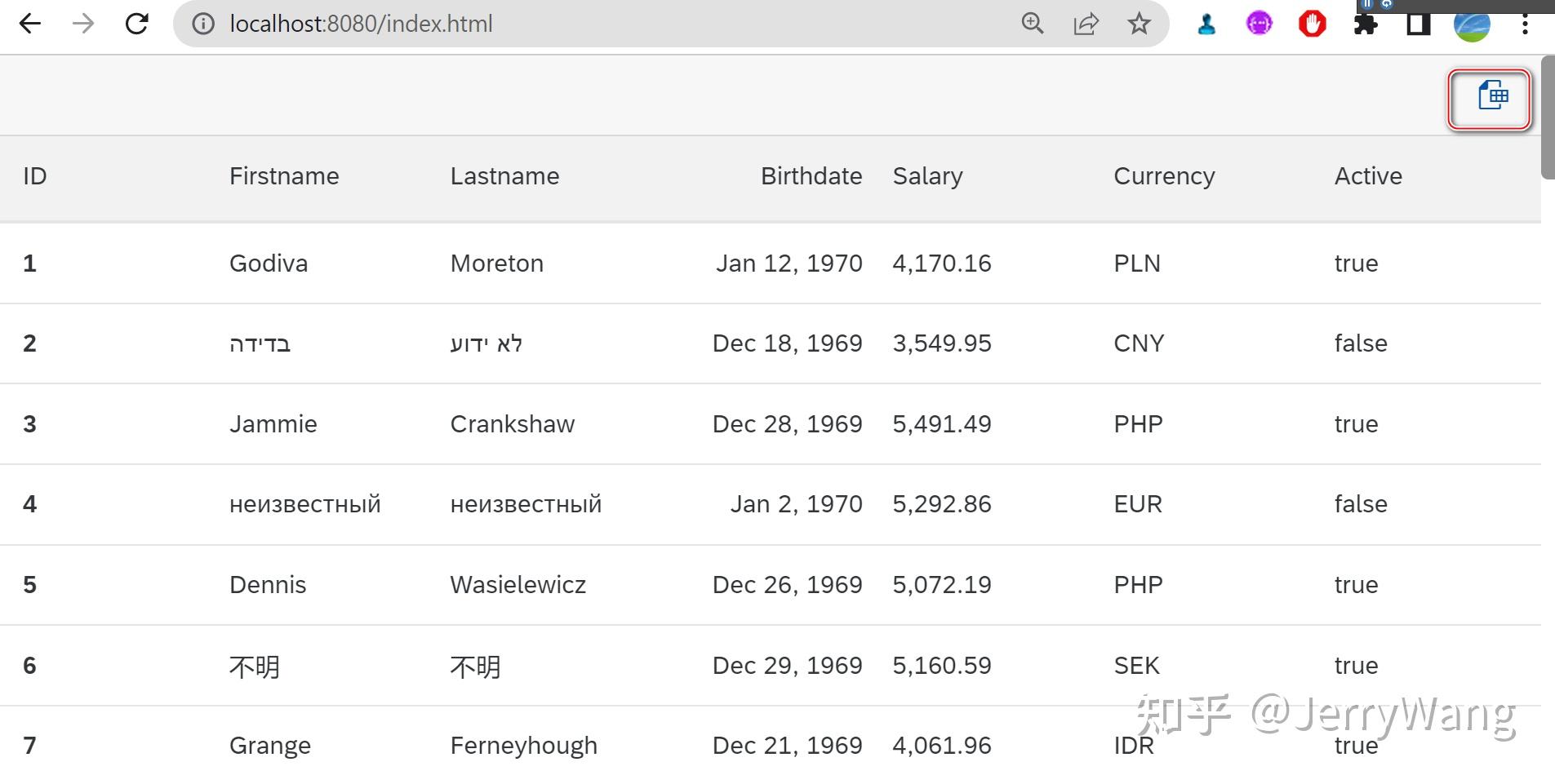Share the current page
Viewport: 1555px width, 784px height.
[x=1086, y=24]
